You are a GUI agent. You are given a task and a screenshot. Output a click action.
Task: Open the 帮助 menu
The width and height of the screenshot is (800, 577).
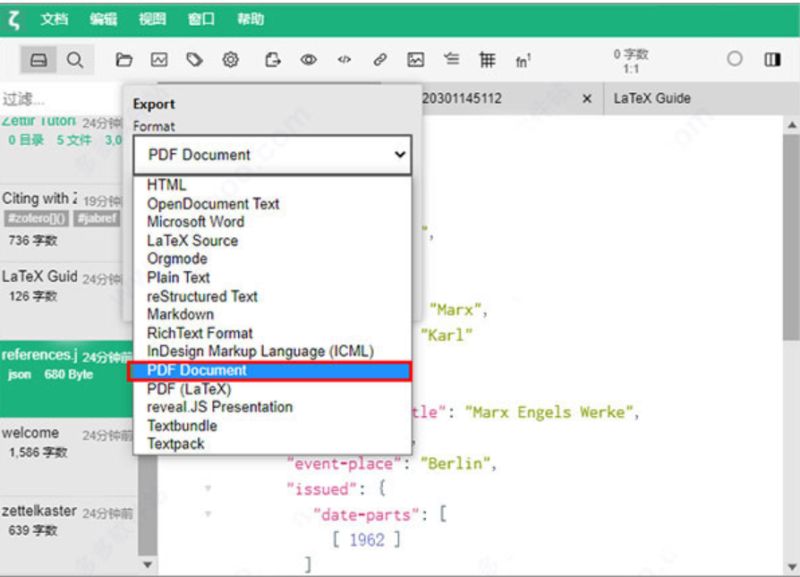[x=251, y=19]
